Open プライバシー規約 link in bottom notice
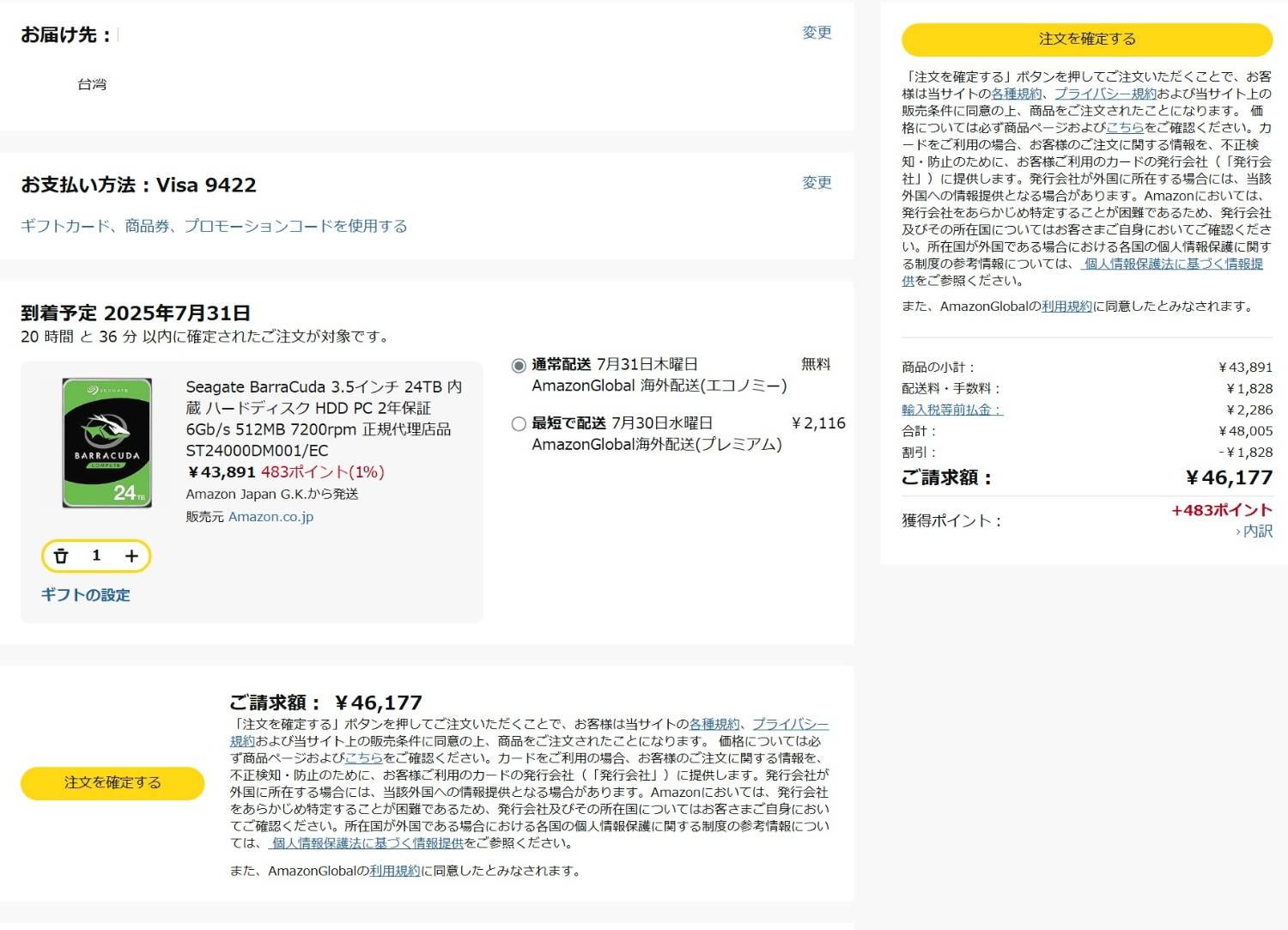1288x930 pixels. click(790, 724)
